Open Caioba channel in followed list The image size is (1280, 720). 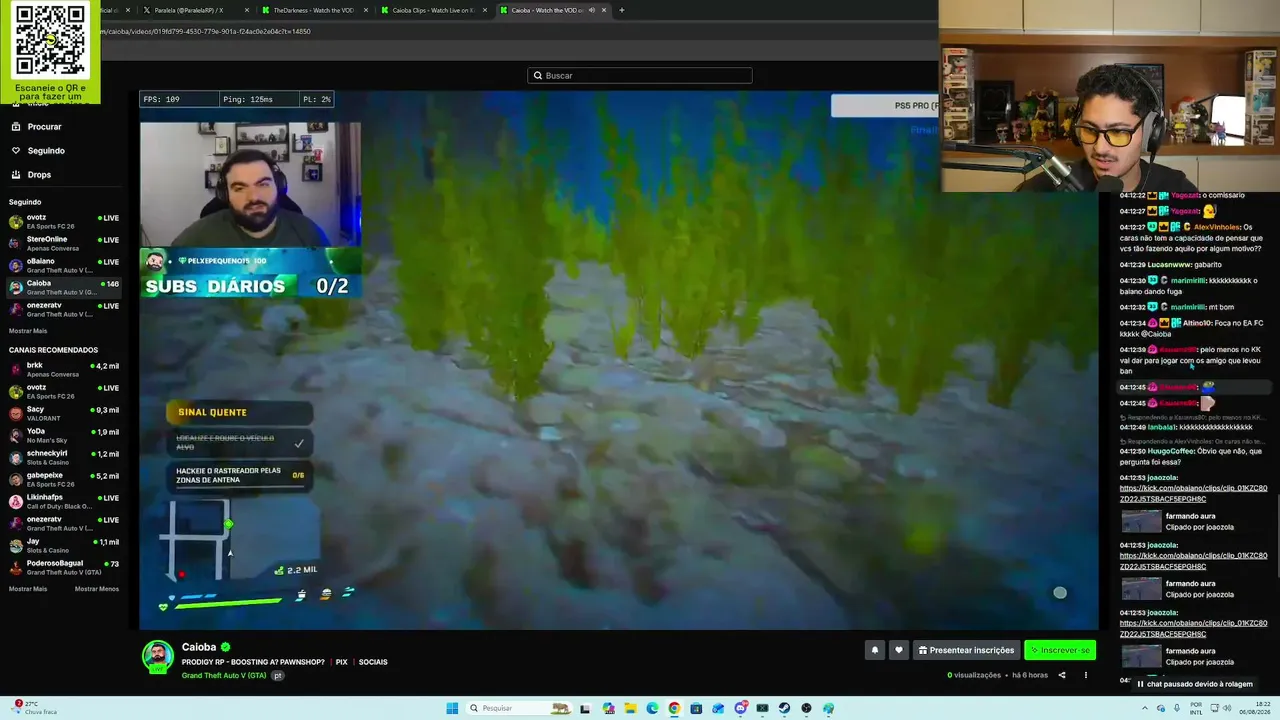pos(64,287)
